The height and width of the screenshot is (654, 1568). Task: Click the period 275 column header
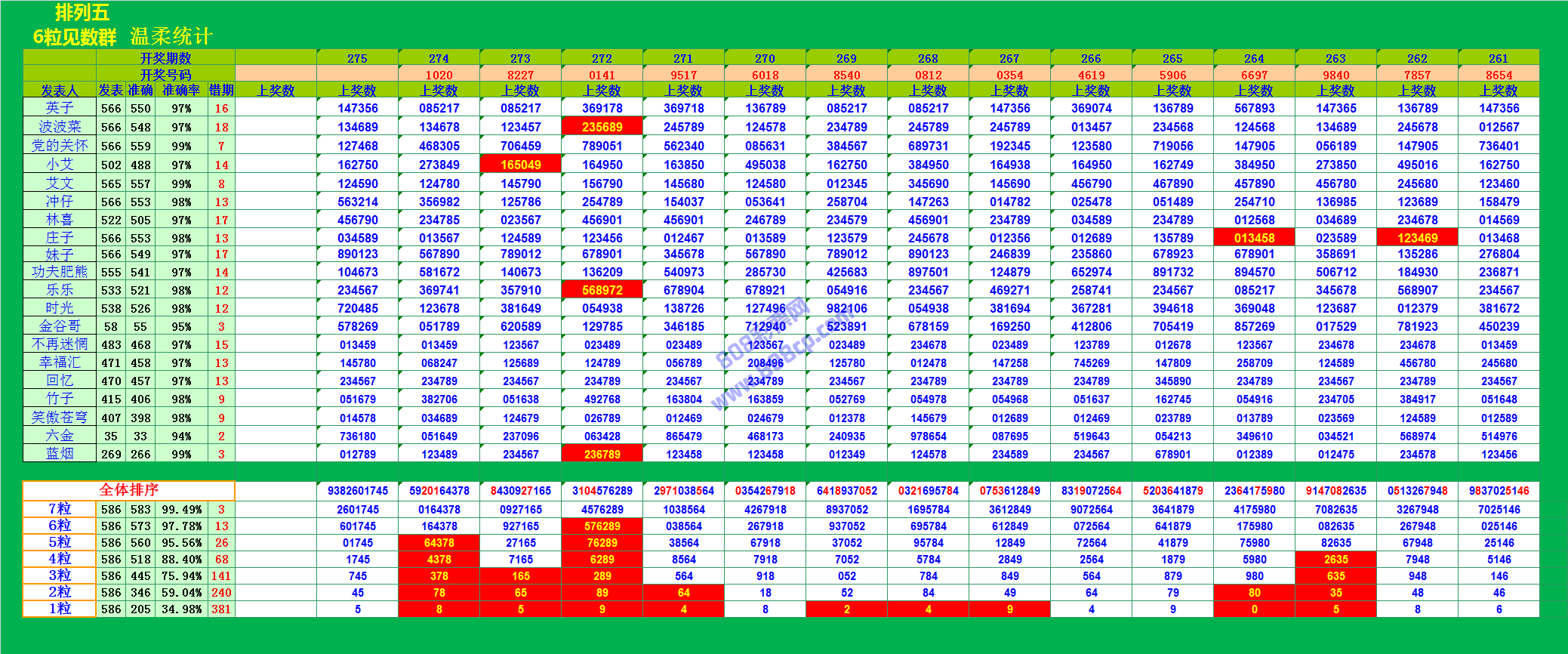click(357, 58)
